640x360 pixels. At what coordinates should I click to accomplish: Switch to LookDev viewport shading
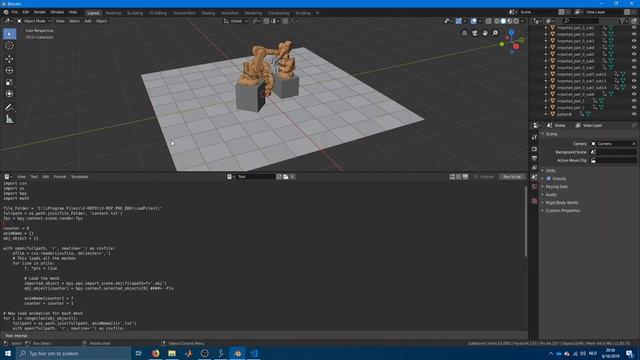click(510, 21)
